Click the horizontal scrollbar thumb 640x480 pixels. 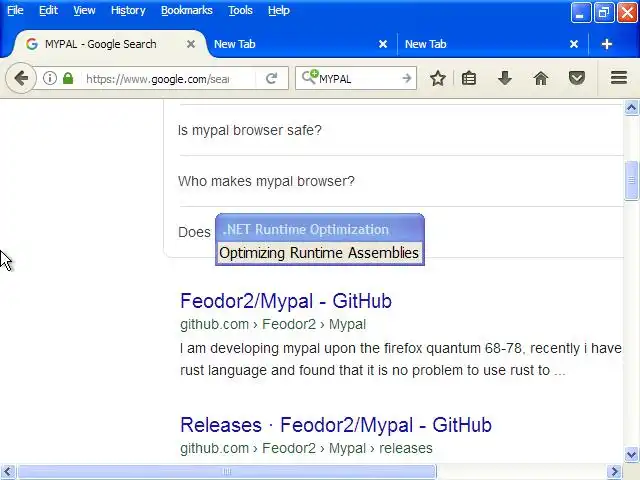pyautogui.click(x=227, y=472)
